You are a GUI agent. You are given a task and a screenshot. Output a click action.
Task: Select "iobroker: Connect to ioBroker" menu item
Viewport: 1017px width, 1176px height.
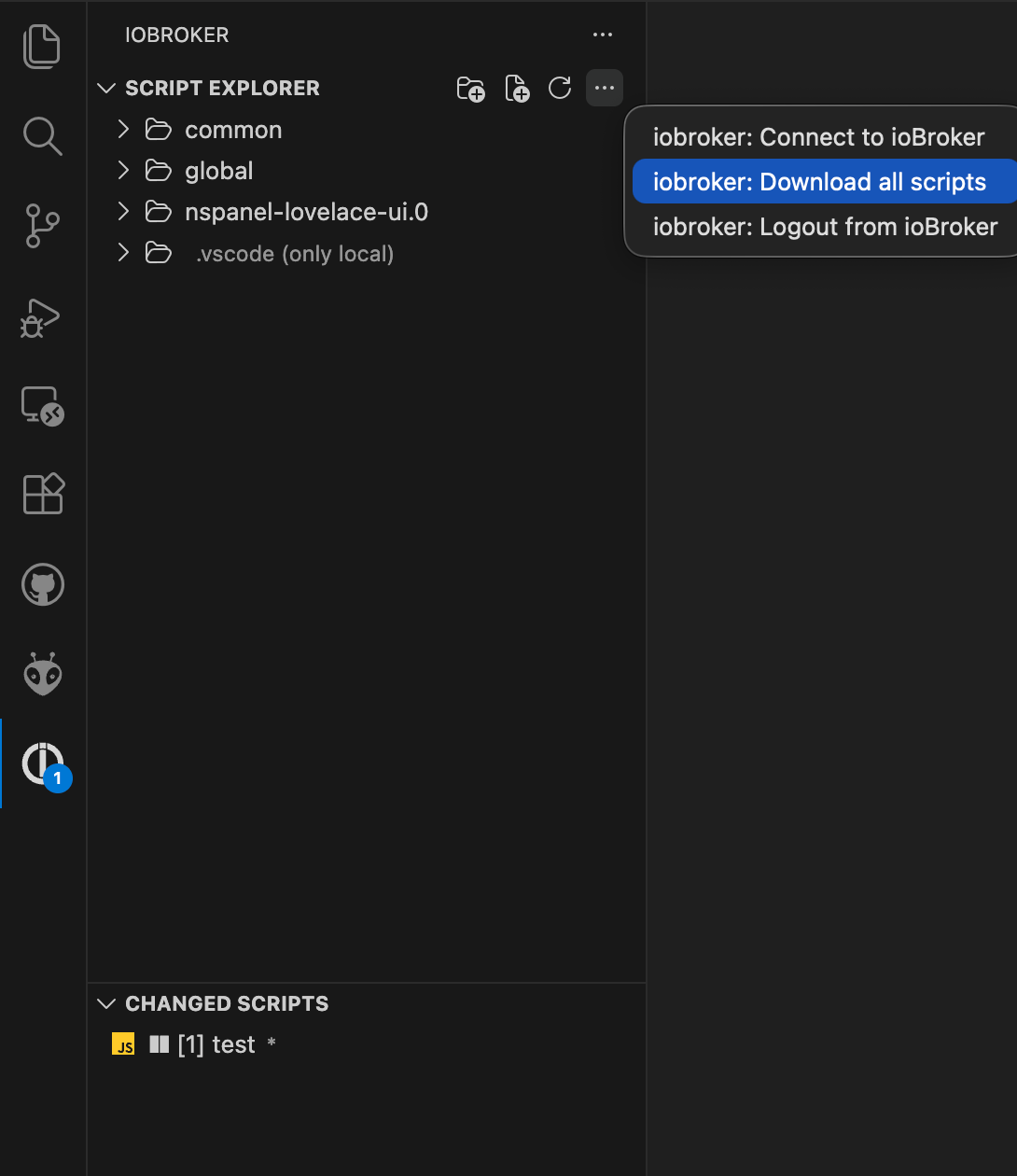point(818,137)
